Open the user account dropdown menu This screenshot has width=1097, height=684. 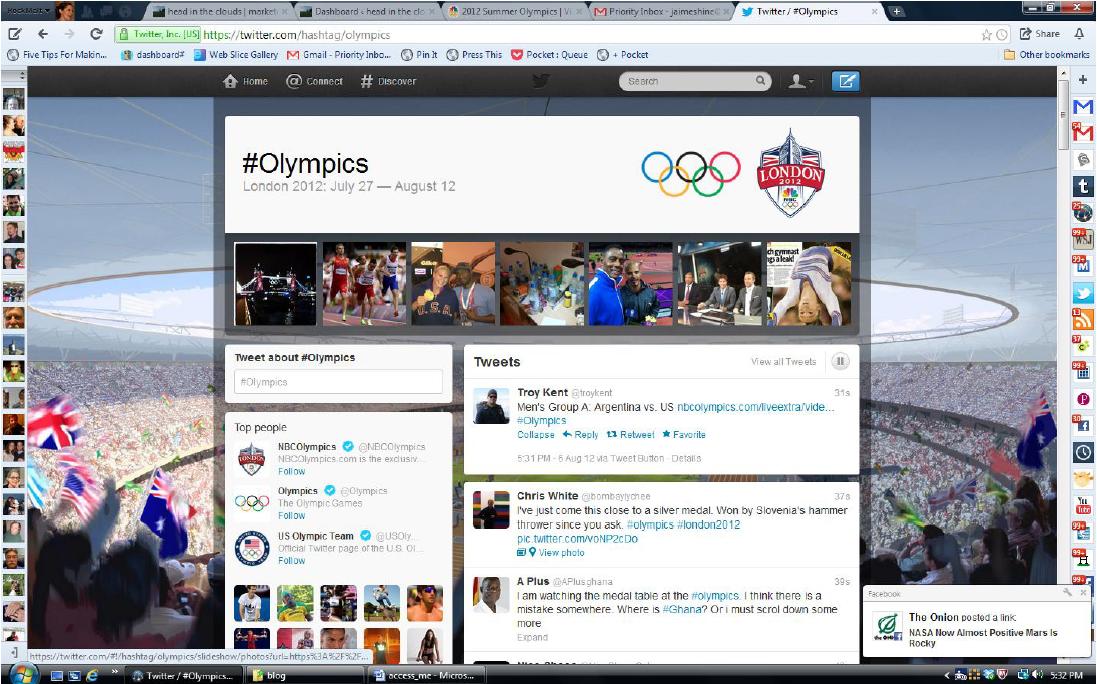coord(801,82)
